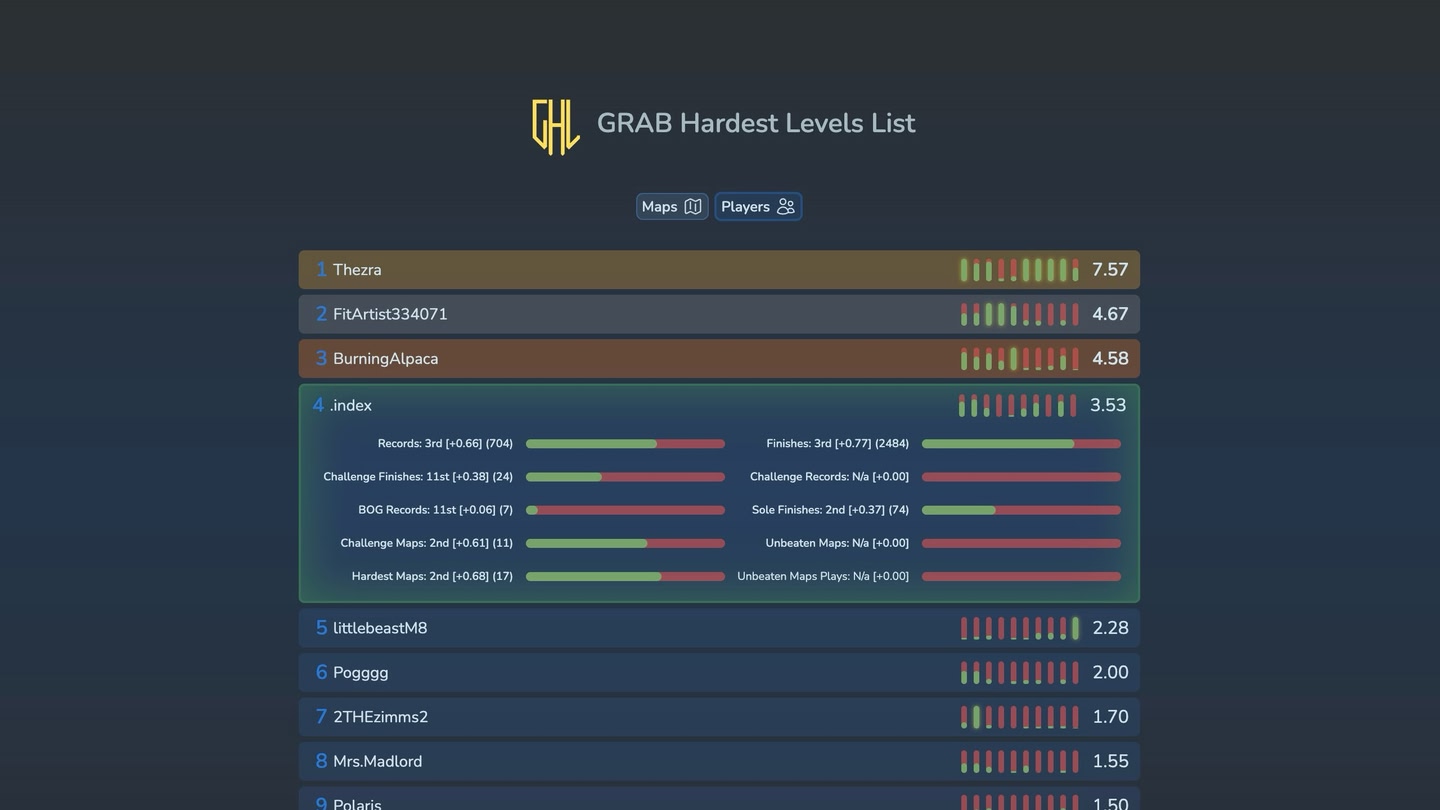Click the GHL logo icon

(x=556, y=127)
